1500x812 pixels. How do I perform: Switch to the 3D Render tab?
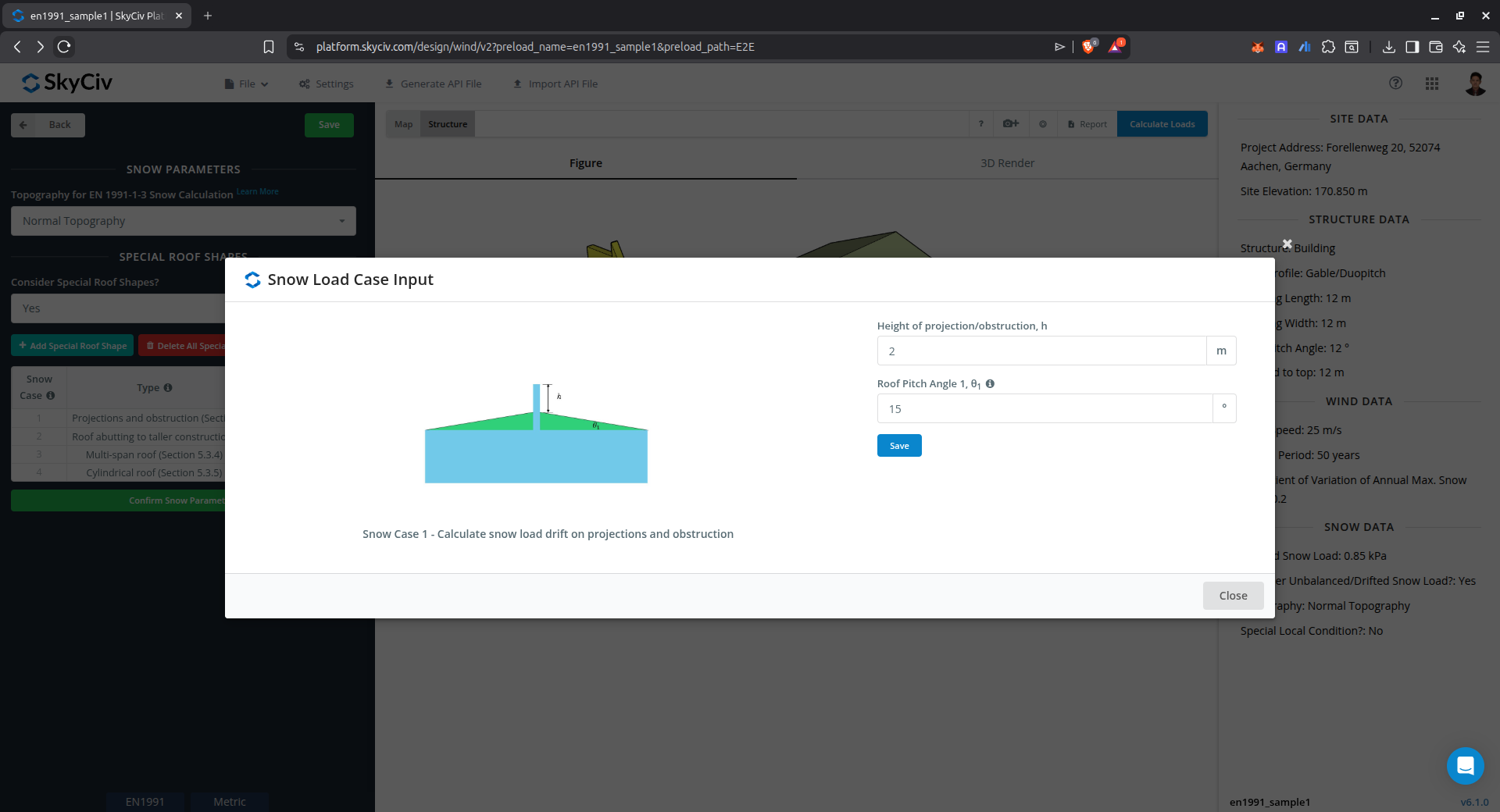[x=1007, y=163]
